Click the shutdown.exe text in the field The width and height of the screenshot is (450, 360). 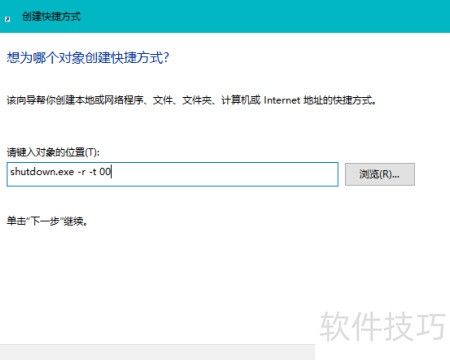click(42, 172)
